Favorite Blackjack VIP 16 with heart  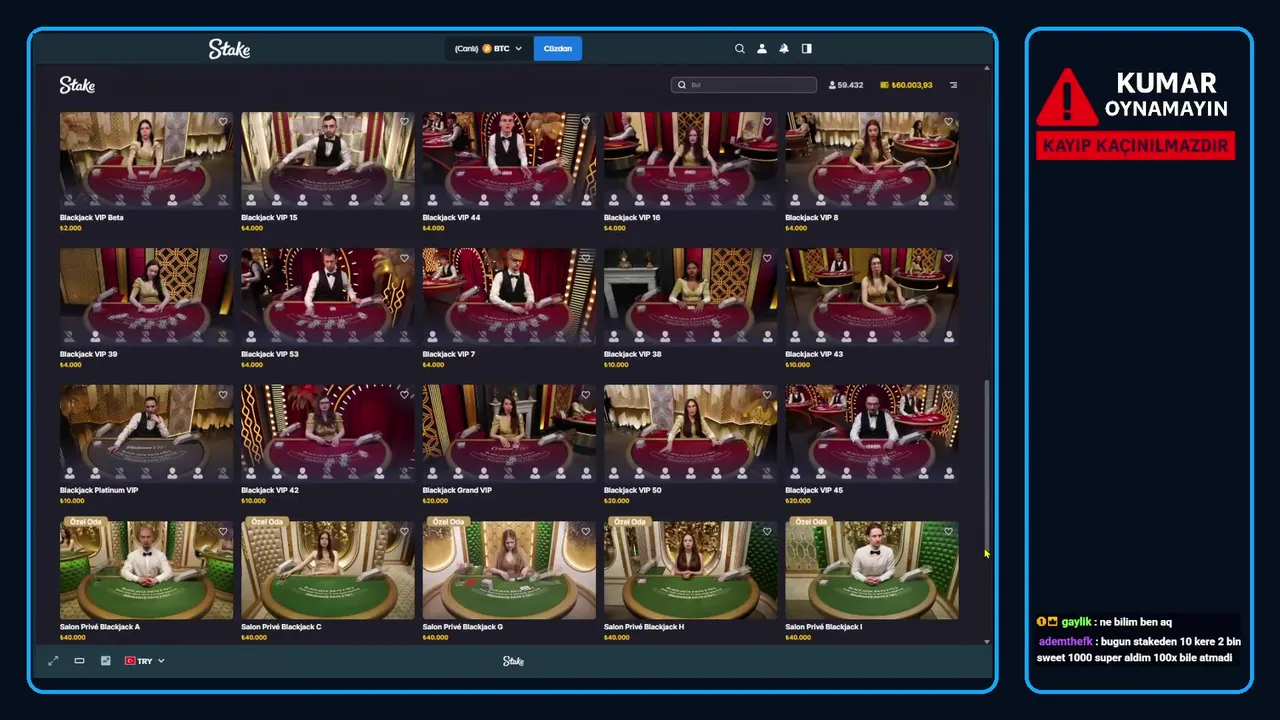[x=767, y=122]
